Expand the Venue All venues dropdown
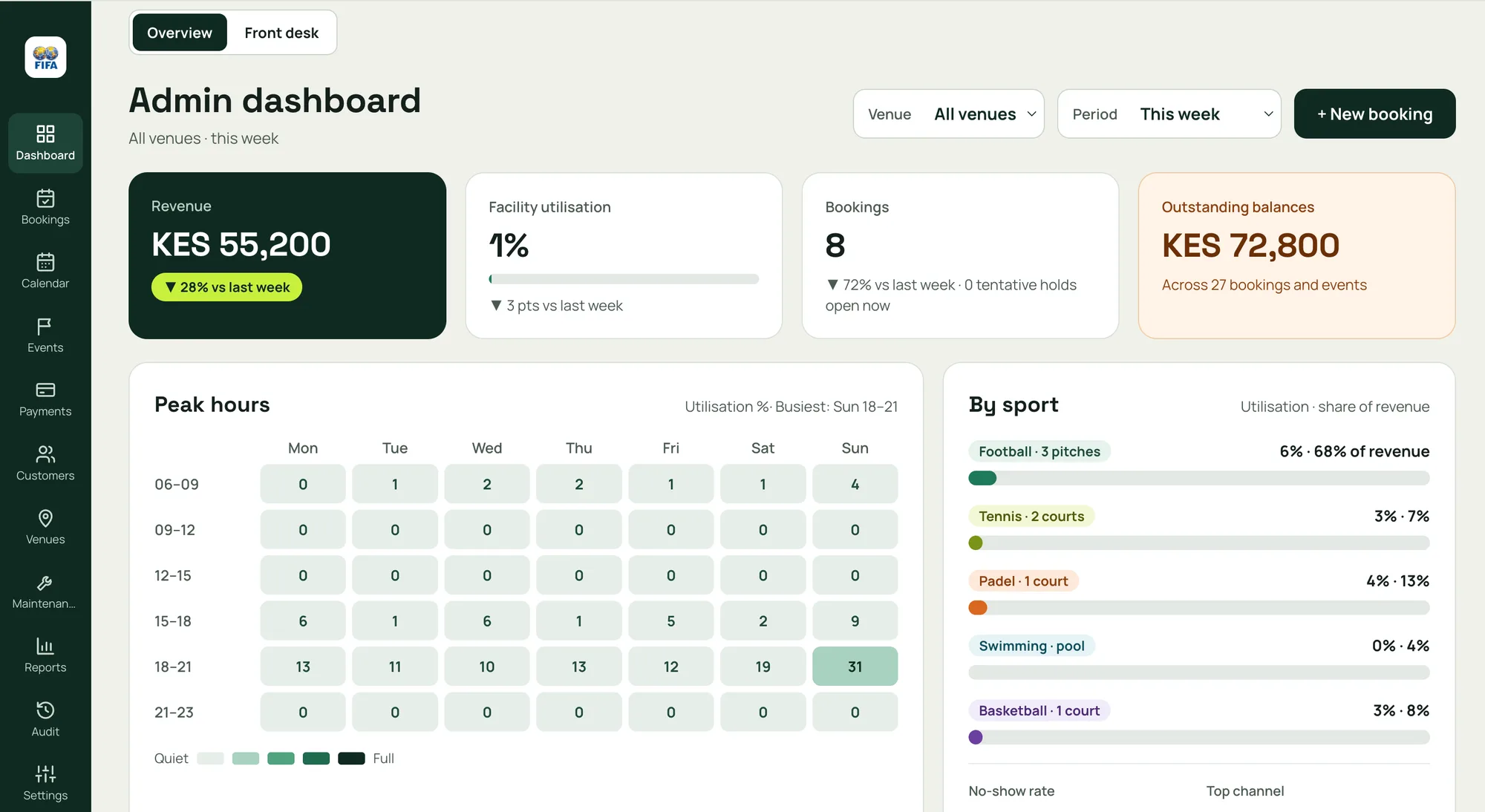The width and height of the screenshot is (1485, 812). pyautogui.click(x=949, y=114)
